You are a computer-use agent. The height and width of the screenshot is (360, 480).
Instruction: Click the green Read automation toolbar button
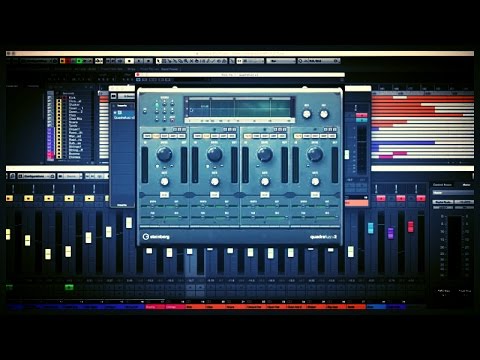click(x=79, y=61)
